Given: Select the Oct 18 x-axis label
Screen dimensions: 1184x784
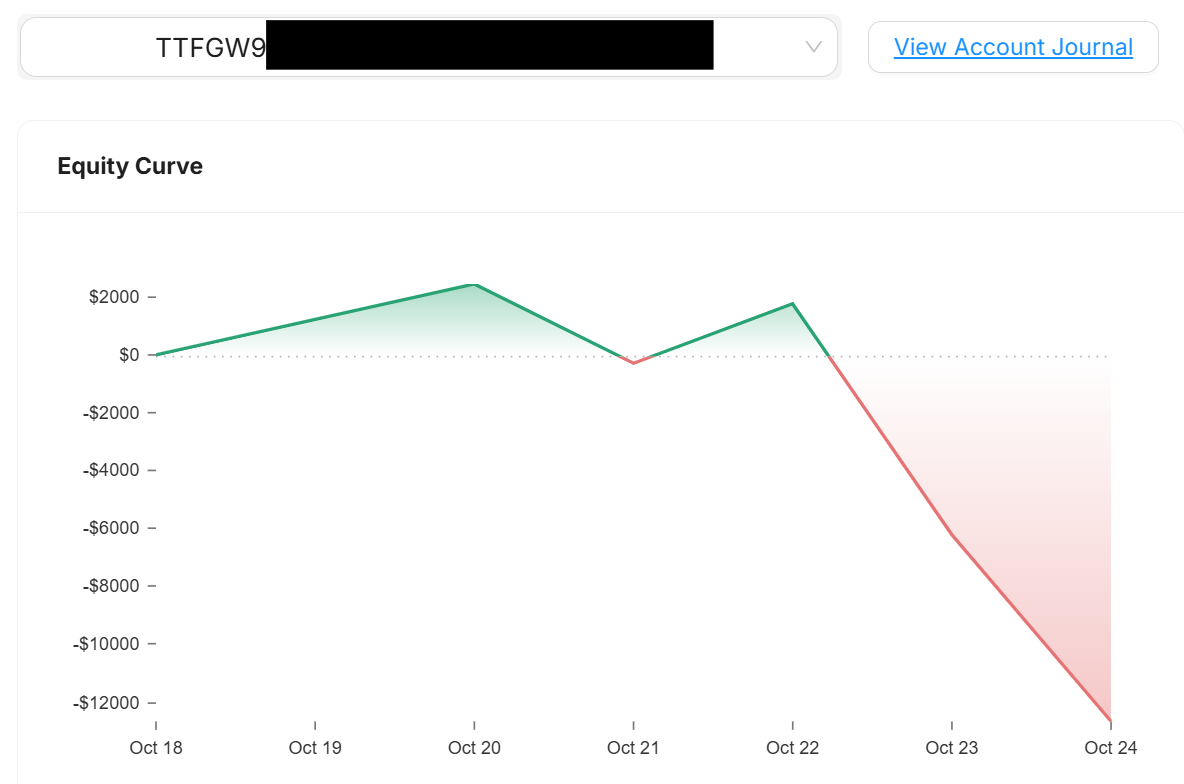Looking at the screenshot, I should tap(156, 748).
